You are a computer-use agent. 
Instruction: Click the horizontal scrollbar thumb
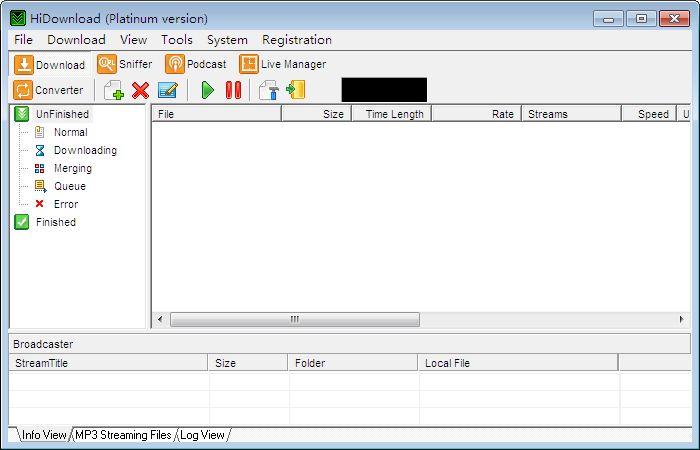tap(295, 319)
